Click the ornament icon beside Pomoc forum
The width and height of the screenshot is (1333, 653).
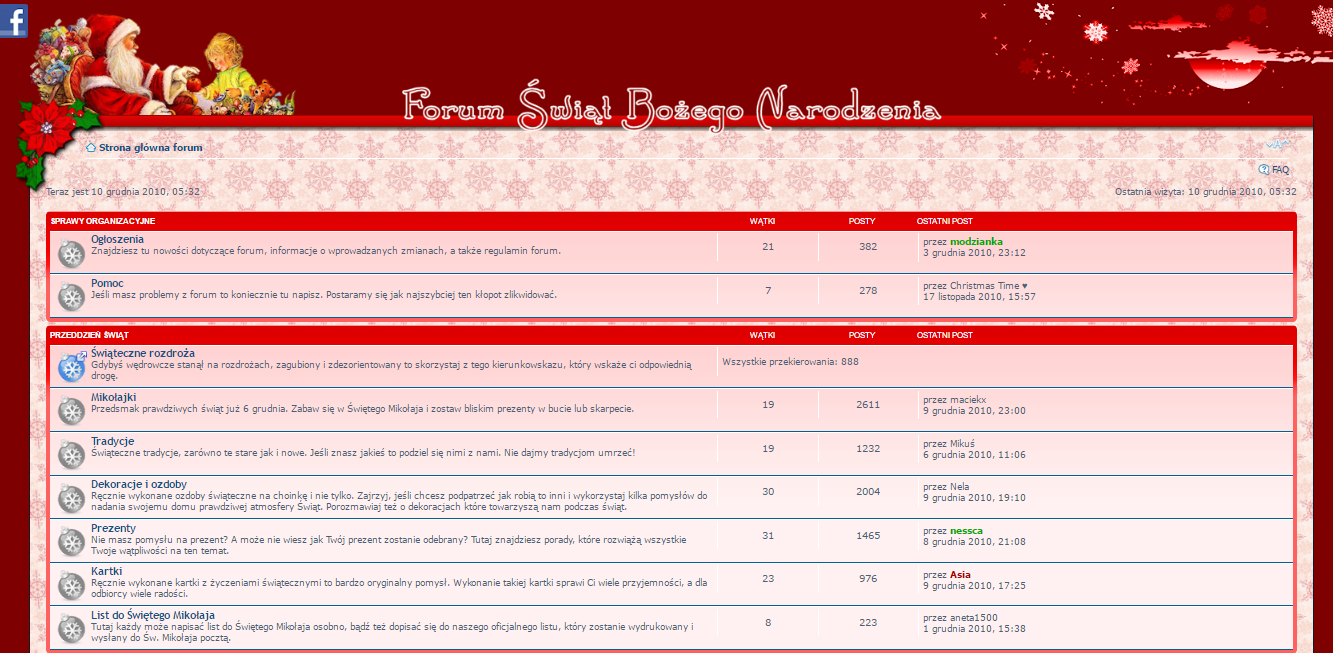71,297
